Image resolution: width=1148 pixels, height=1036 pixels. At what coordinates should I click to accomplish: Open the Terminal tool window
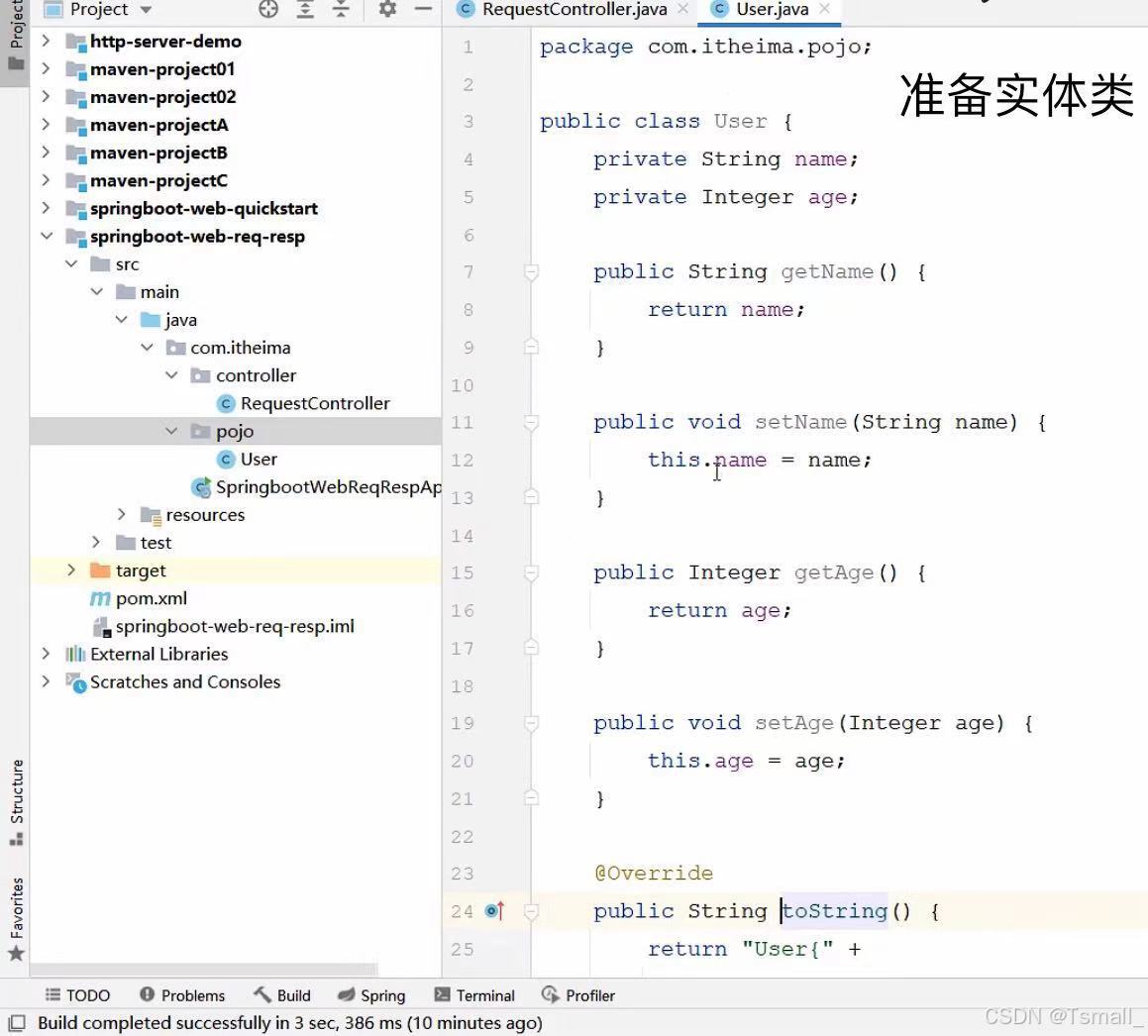pos(474,995)
